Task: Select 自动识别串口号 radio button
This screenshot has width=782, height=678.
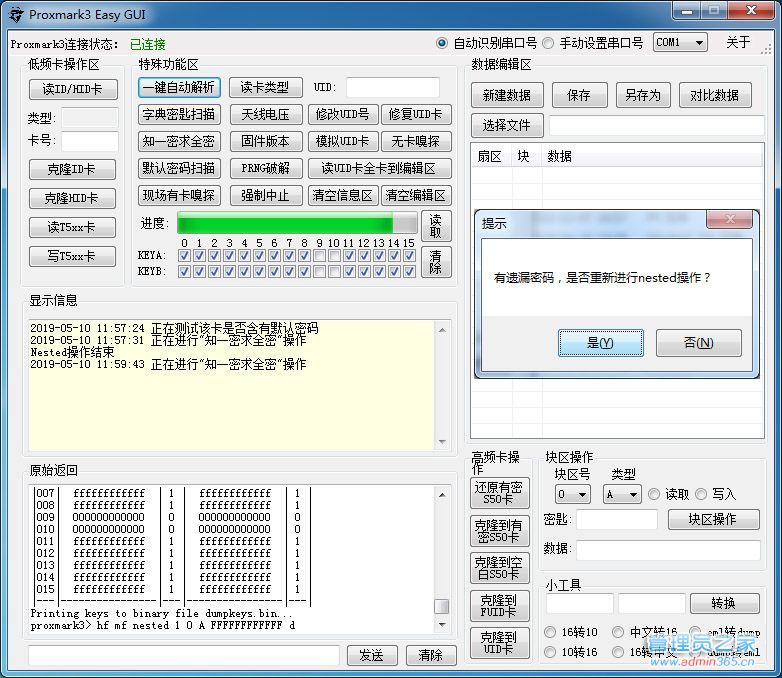Action: pos(442,43)
